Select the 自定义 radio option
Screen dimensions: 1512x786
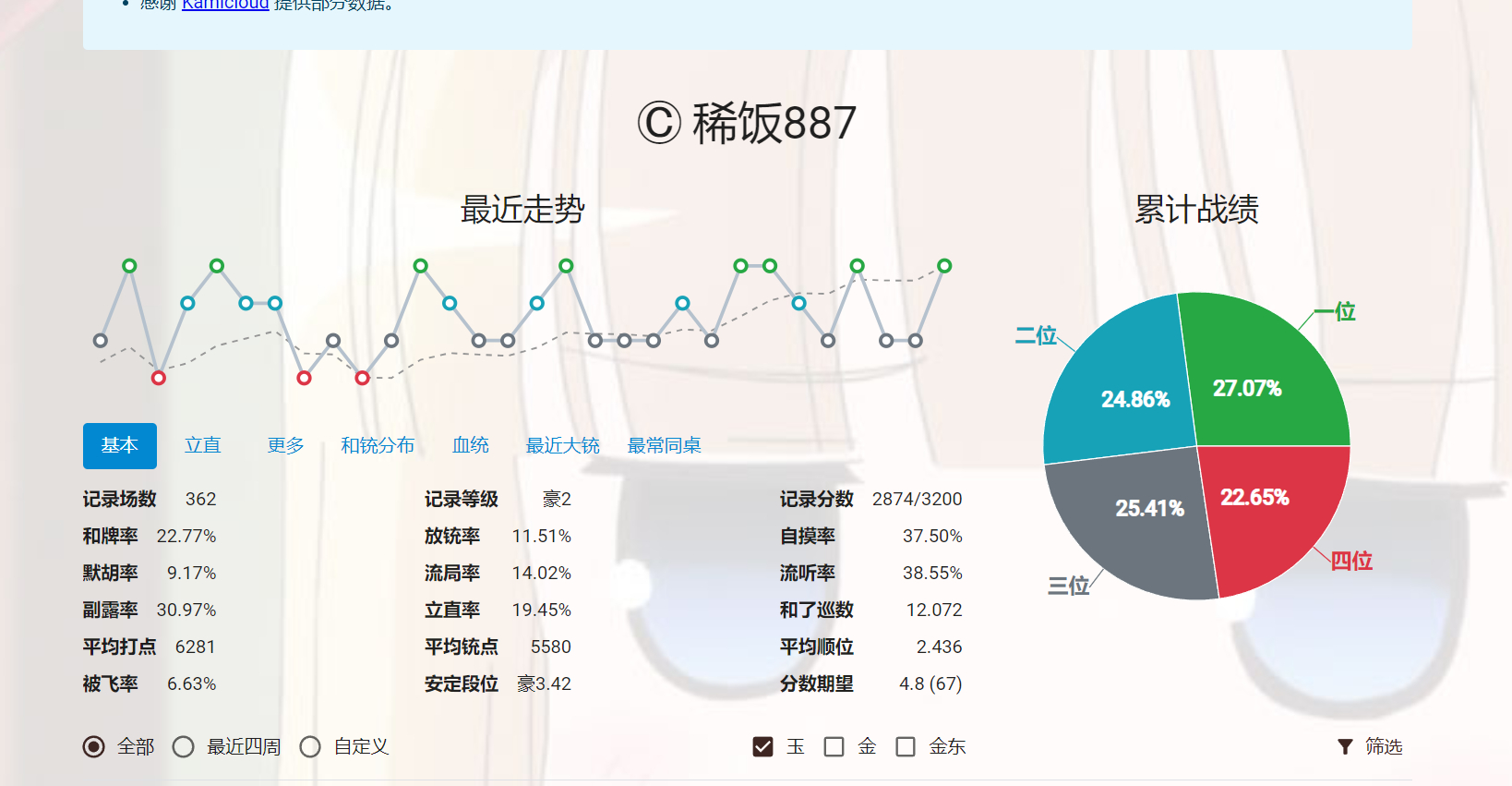point(310,746)
